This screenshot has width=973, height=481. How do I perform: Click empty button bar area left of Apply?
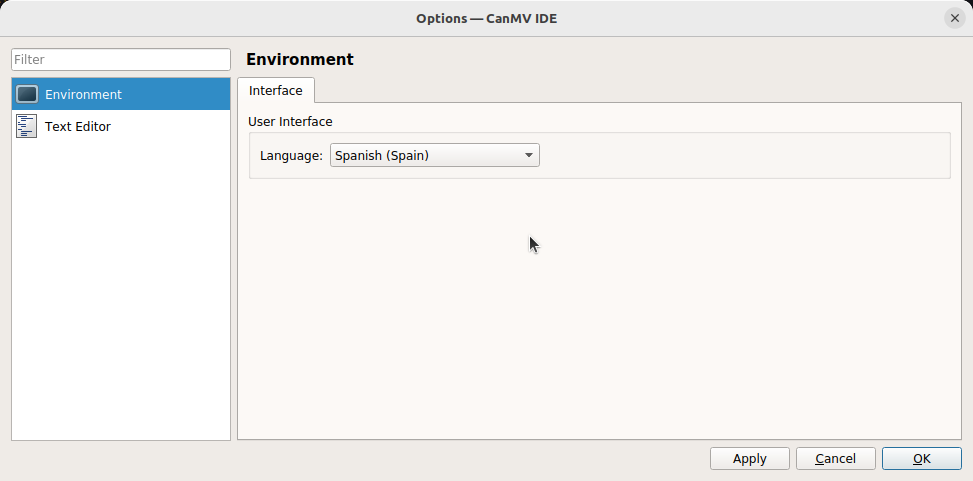(x=360, y=459)
